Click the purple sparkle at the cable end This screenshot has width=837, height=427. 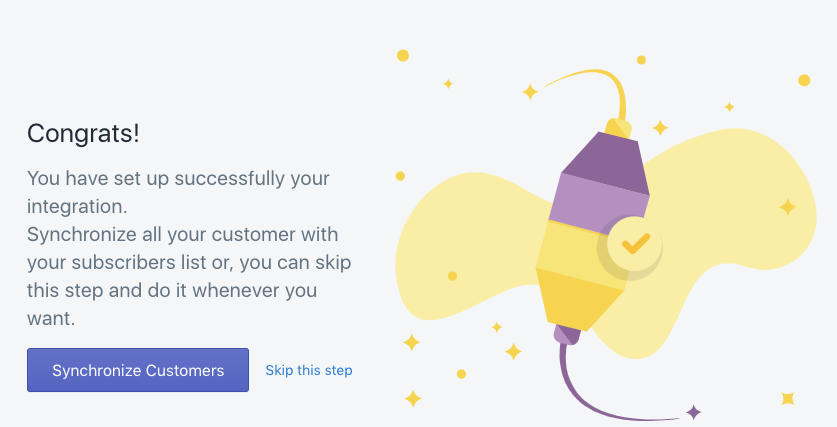[693, 412]
